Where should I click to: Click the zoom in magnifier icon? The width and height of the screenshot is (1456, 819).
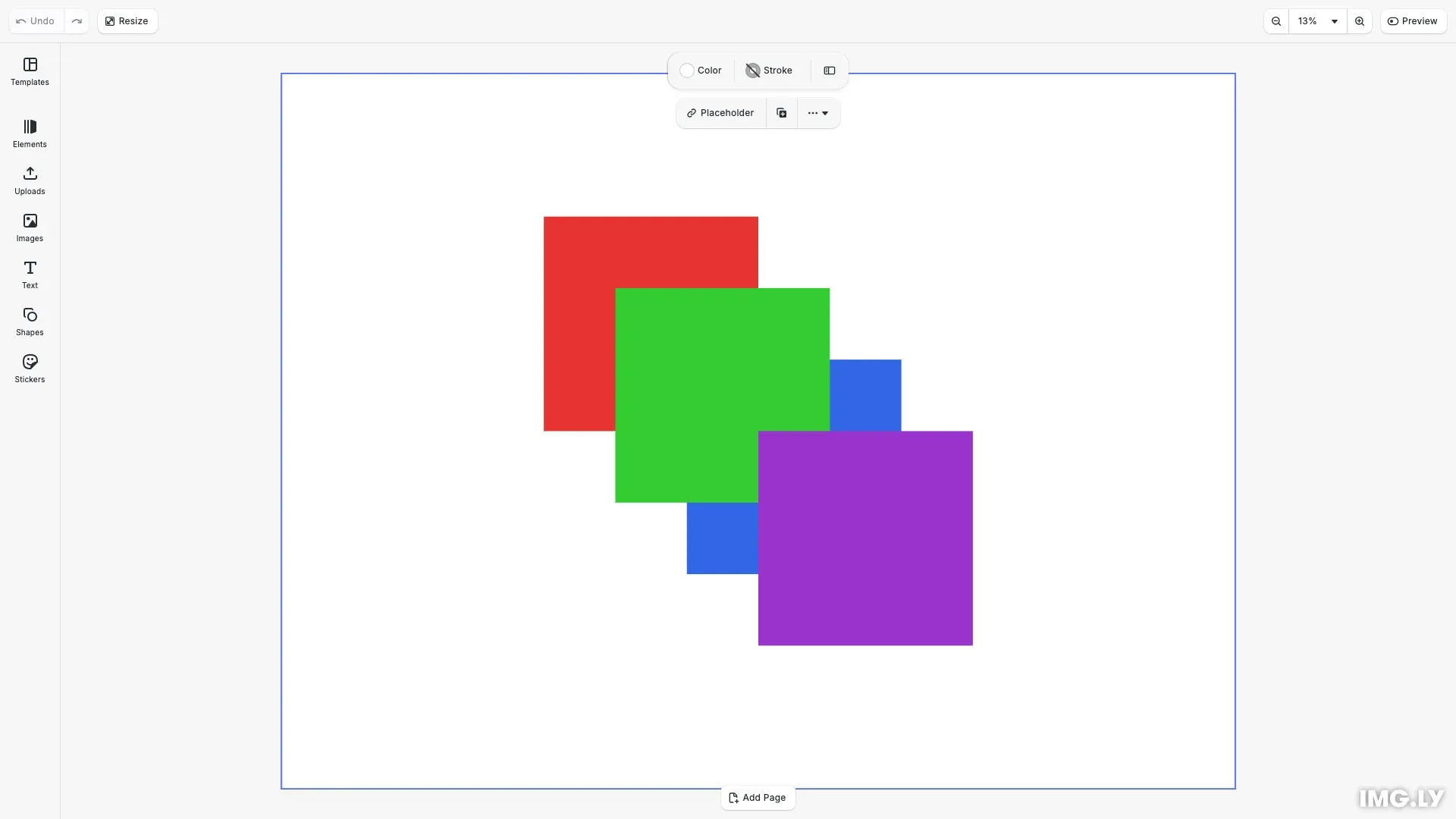1360,20
